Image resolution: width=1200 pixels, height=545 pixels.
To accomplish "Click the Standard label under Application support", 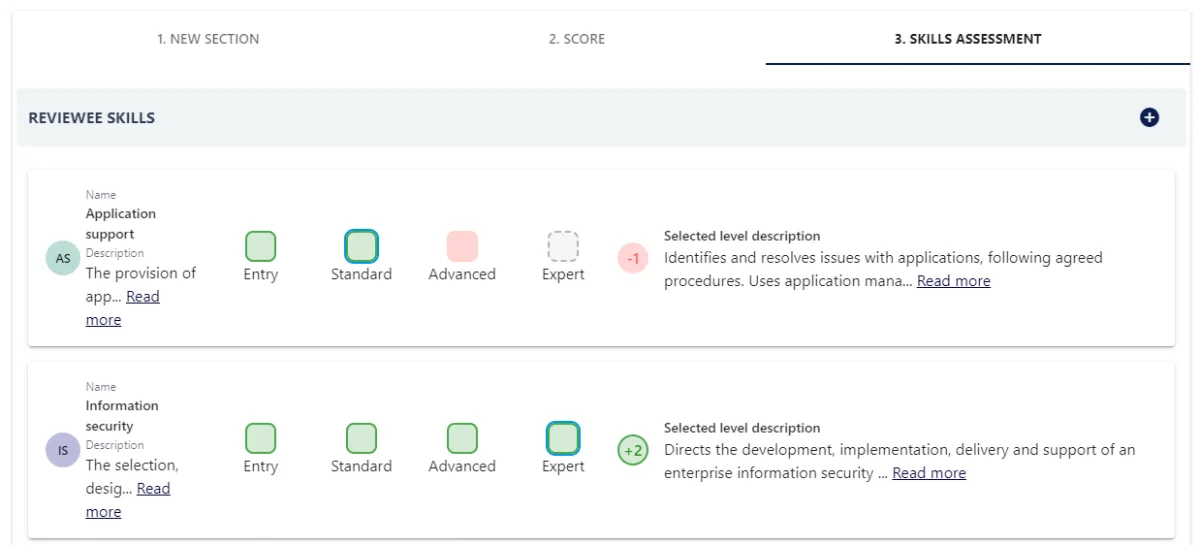I will (x=361, y=274).
